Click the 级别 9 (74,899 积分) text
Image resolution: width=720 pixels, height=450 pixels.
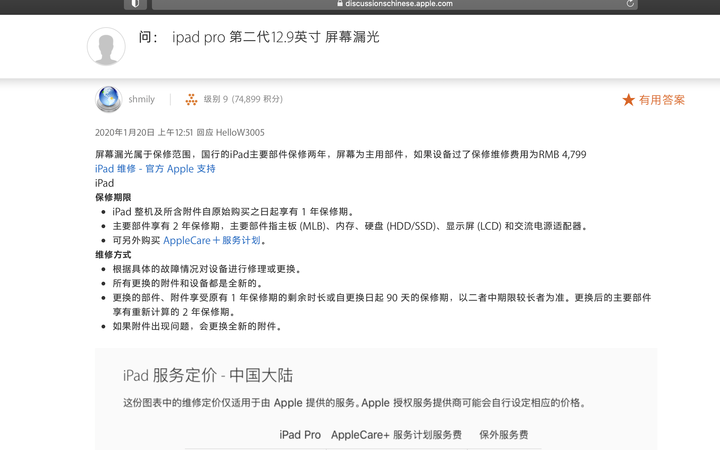pos(243,99)
